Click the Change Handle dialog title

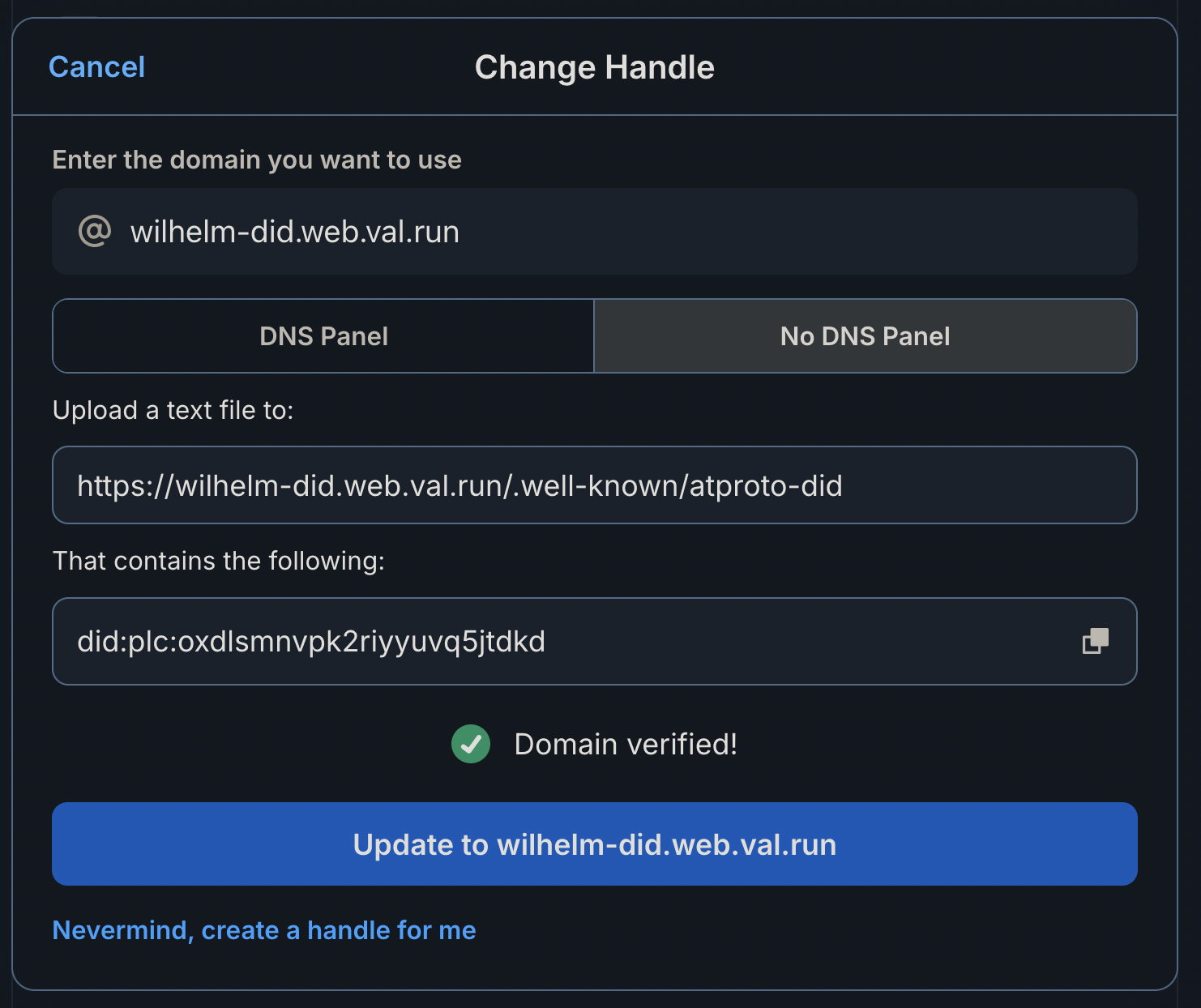pyautogui.click(x=594, y=67)
